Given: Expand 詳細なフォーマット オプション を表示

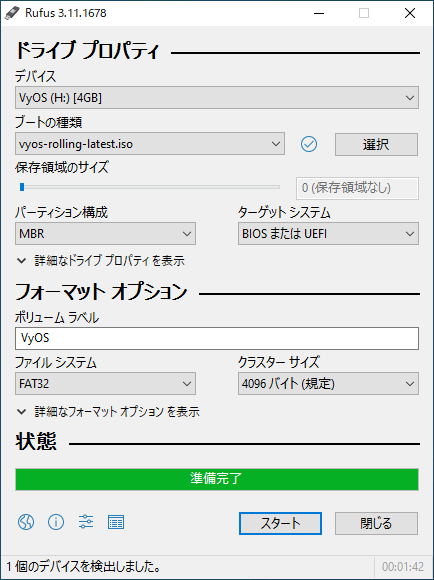Looking at the screenshot, I should click(x=108, y=412).
